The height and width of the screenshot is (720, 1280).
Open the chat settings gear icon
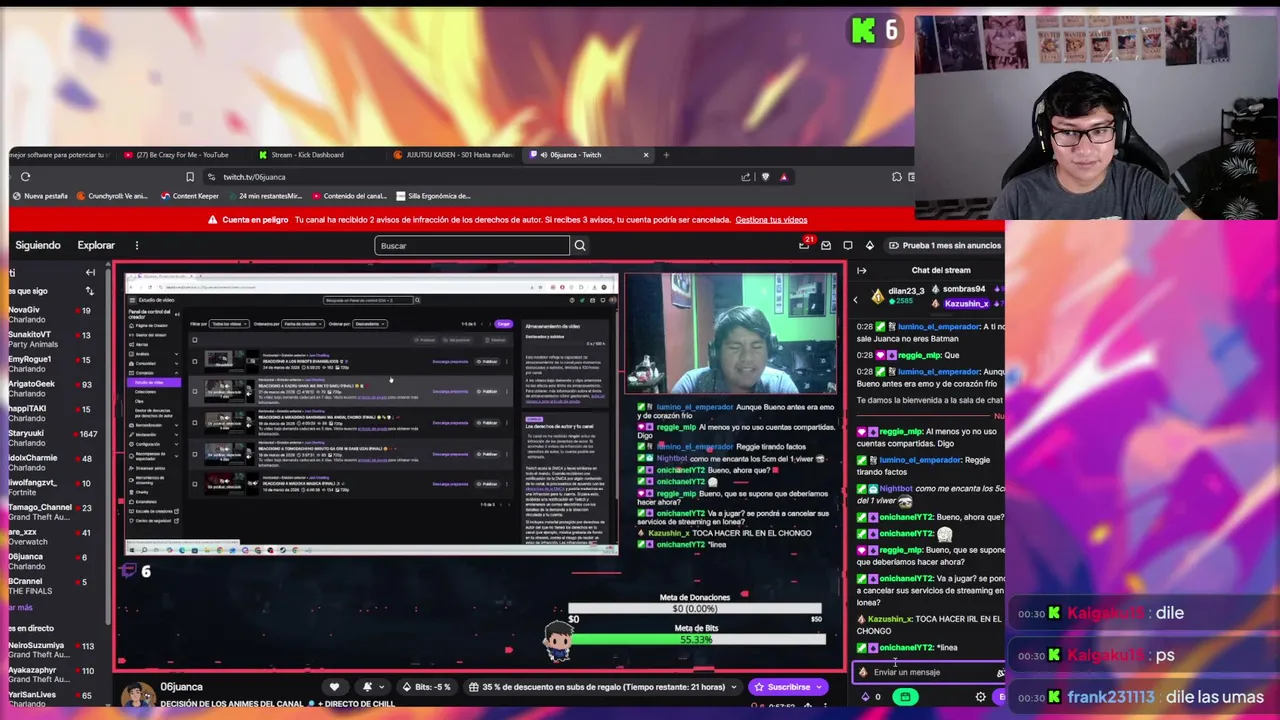980,697
